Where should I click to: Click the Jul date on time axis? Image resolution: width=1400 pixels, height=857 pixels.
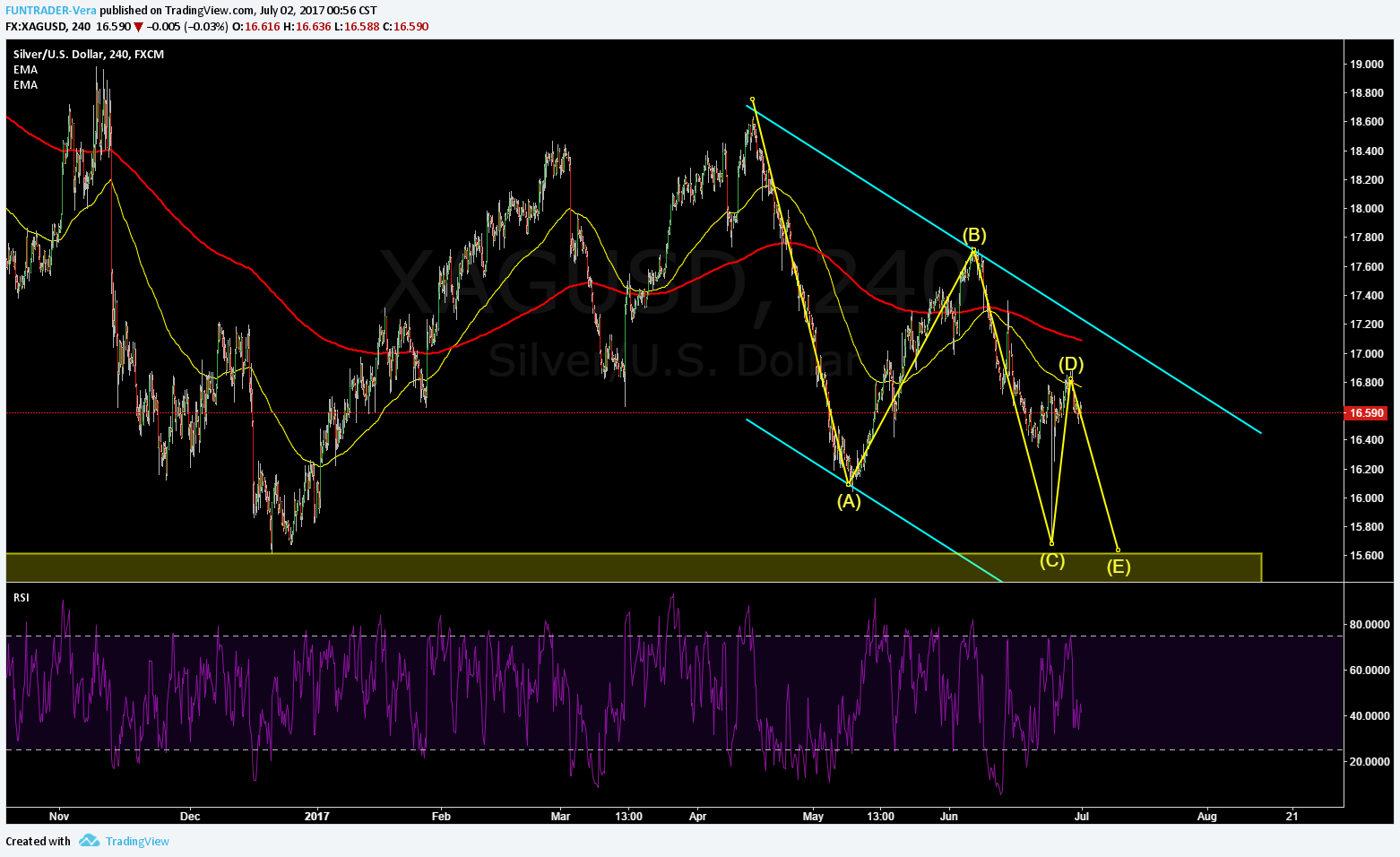tap(1082, 816)
